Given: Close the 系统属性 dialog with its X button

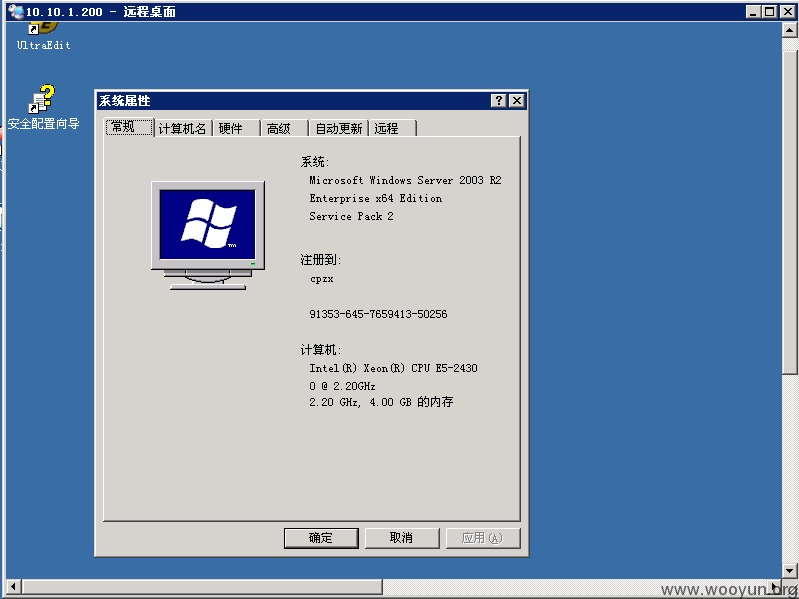Looking at the screenshot, I should point(517,100).
